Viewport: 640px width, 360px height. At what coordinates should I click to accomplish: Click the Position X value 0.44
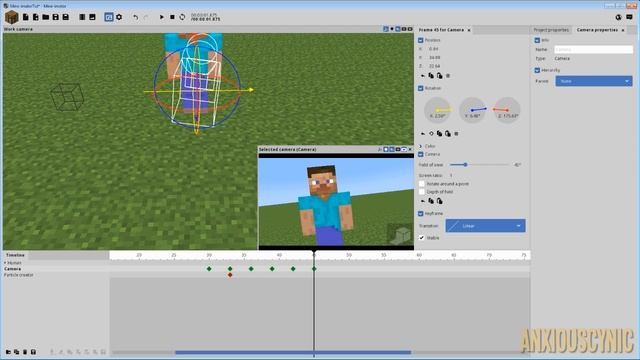pos(434,49)
